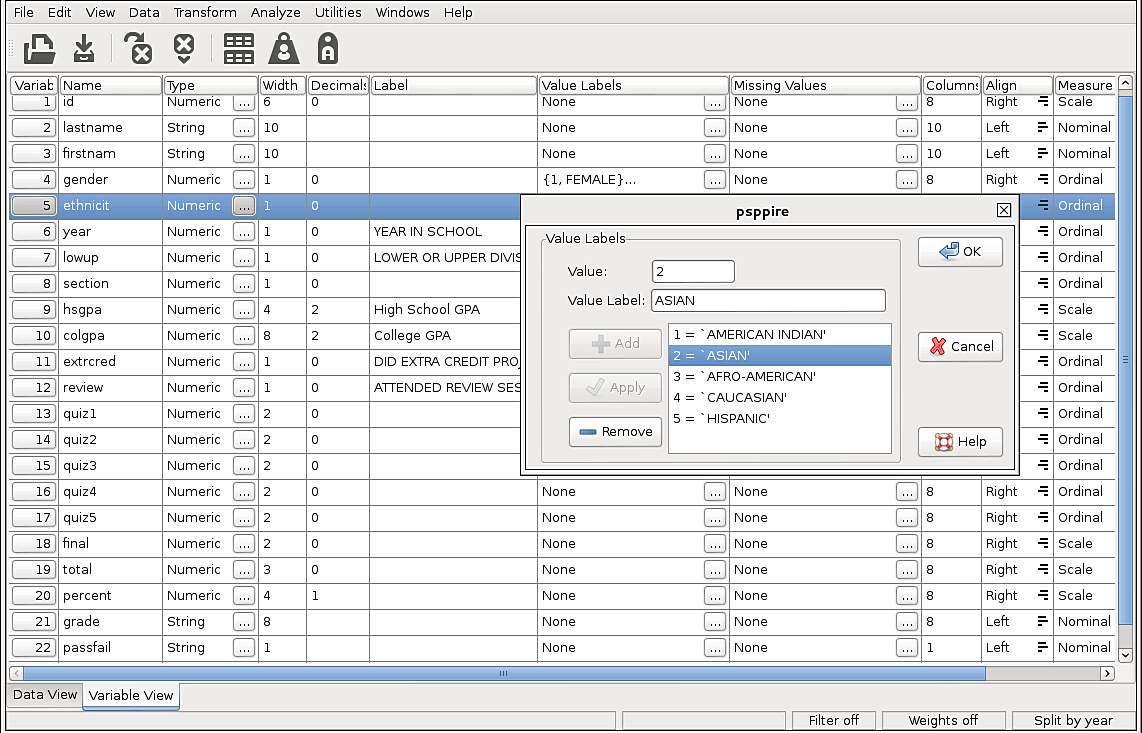Click the vertical scrollbar down arrow
This screenshot has width=1142, height=733.
(x=1125, y=655)
